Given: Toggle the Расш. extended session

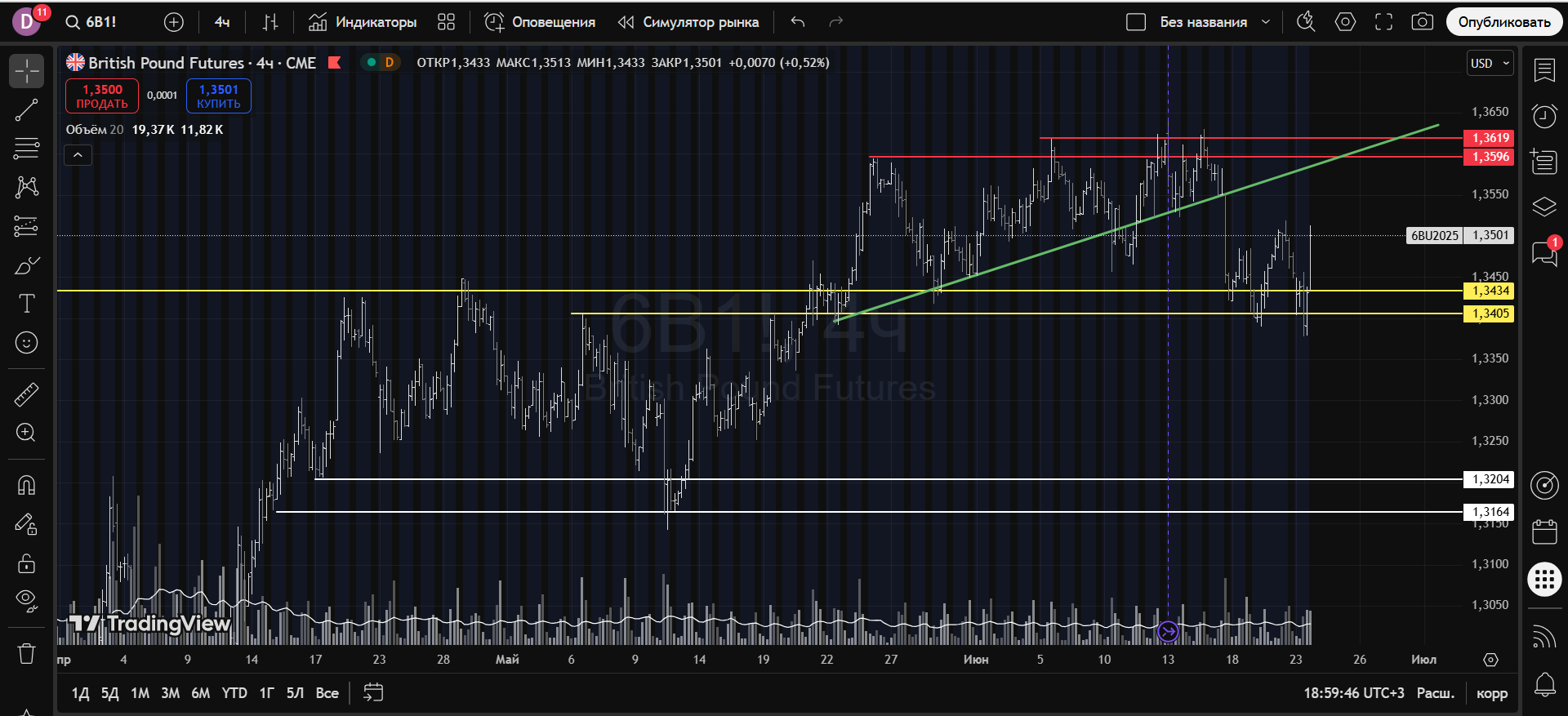Looking at the screenshot, I should pos(1435,693).
